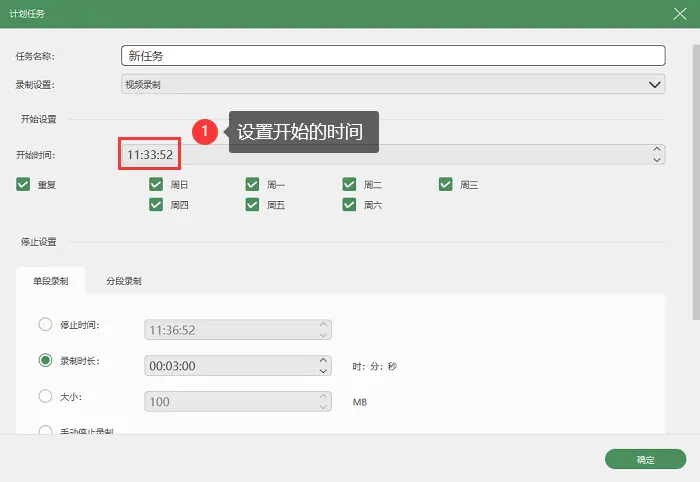Select the 大小 radio button
700x482 pixels.
tap(45, 396)
